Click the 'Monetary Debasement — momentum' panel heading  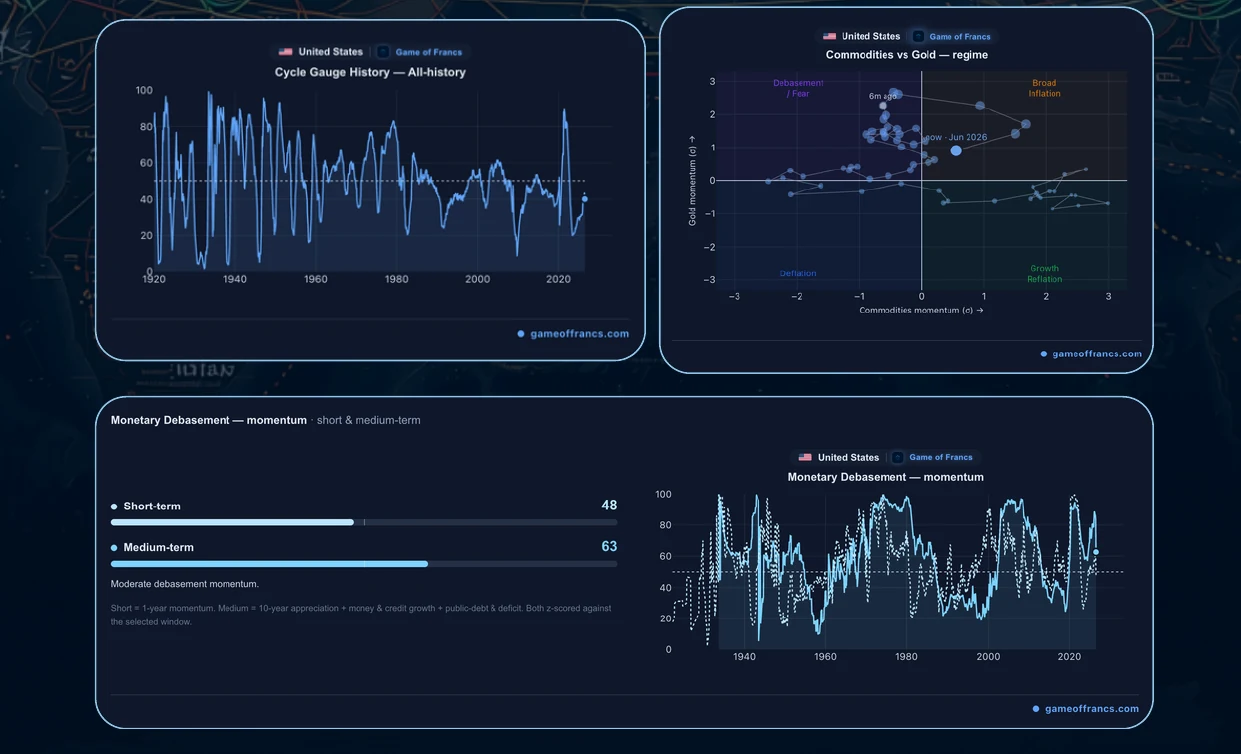point(209,420)
